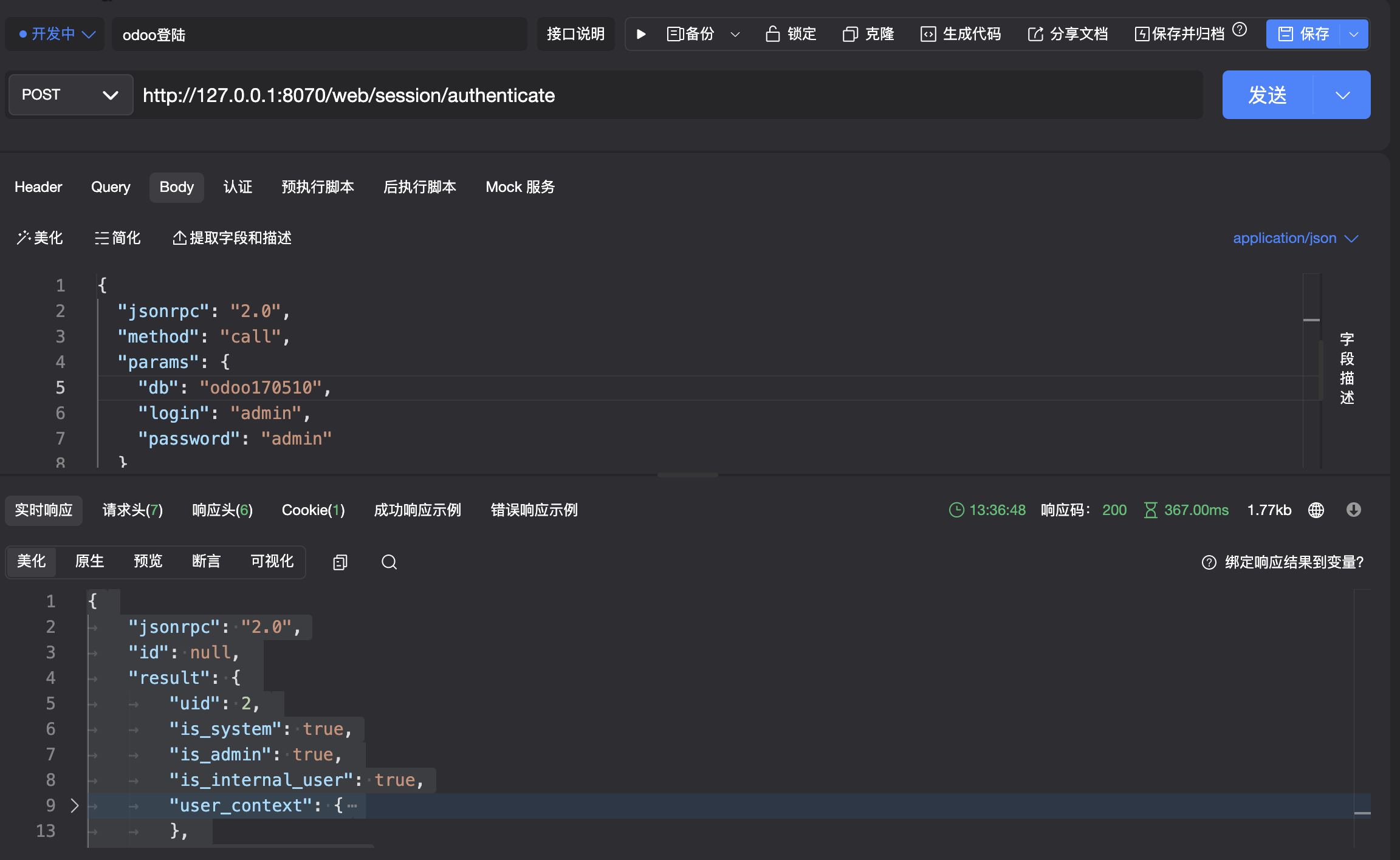Screen dimensions: 1400x860
Task: Click the 接口说明 button
Action: pos(575,34)
